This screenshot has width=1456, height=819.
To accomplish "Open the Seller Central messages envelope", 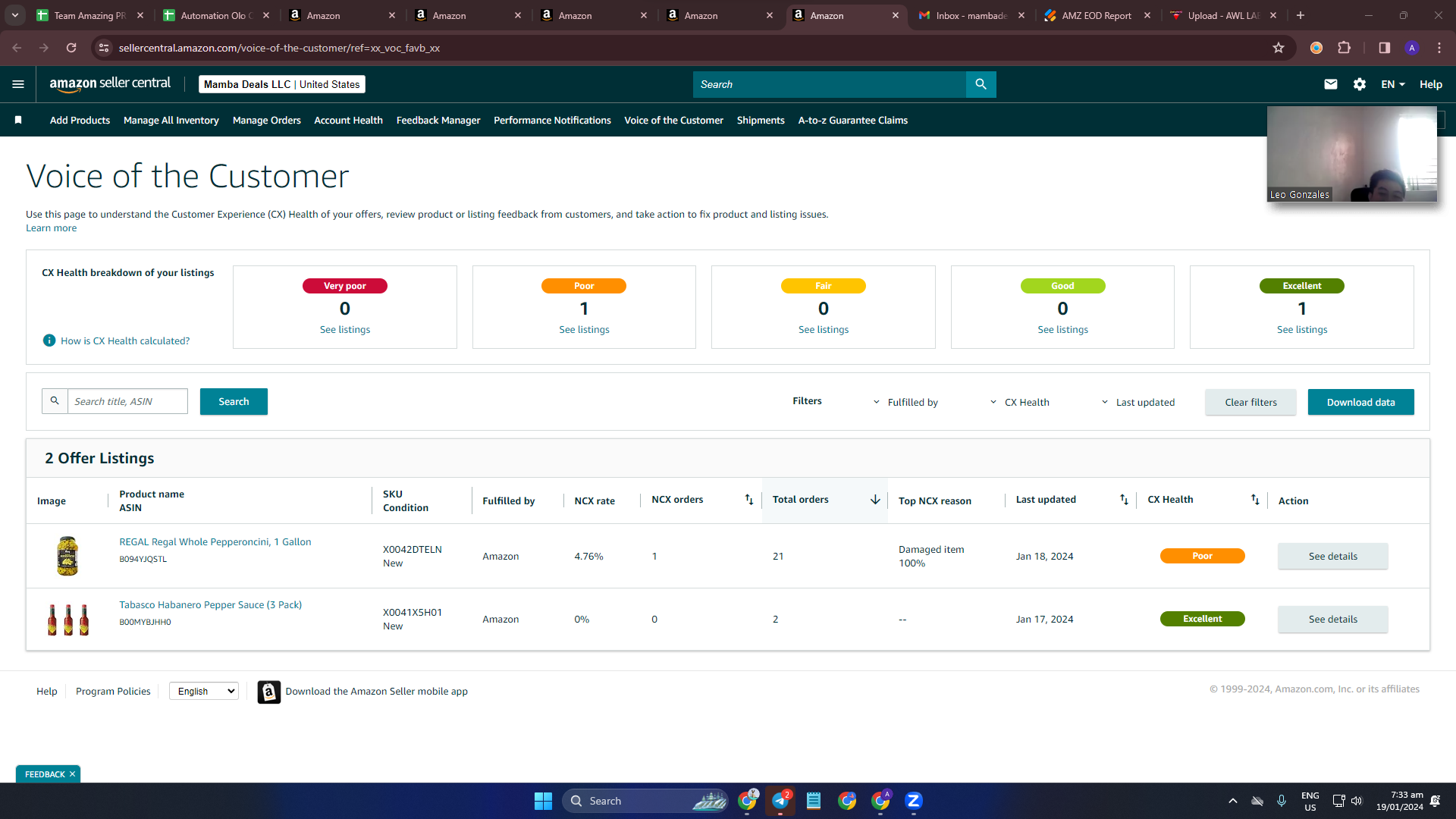I will (1331, 84).
